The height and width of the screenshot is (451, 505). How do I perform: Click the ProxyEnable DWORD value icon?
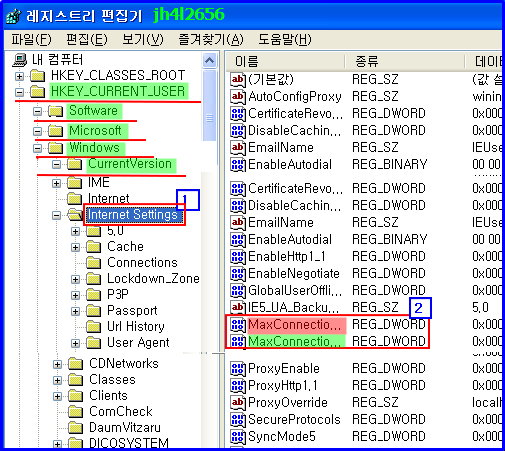[x=238, y=369]
